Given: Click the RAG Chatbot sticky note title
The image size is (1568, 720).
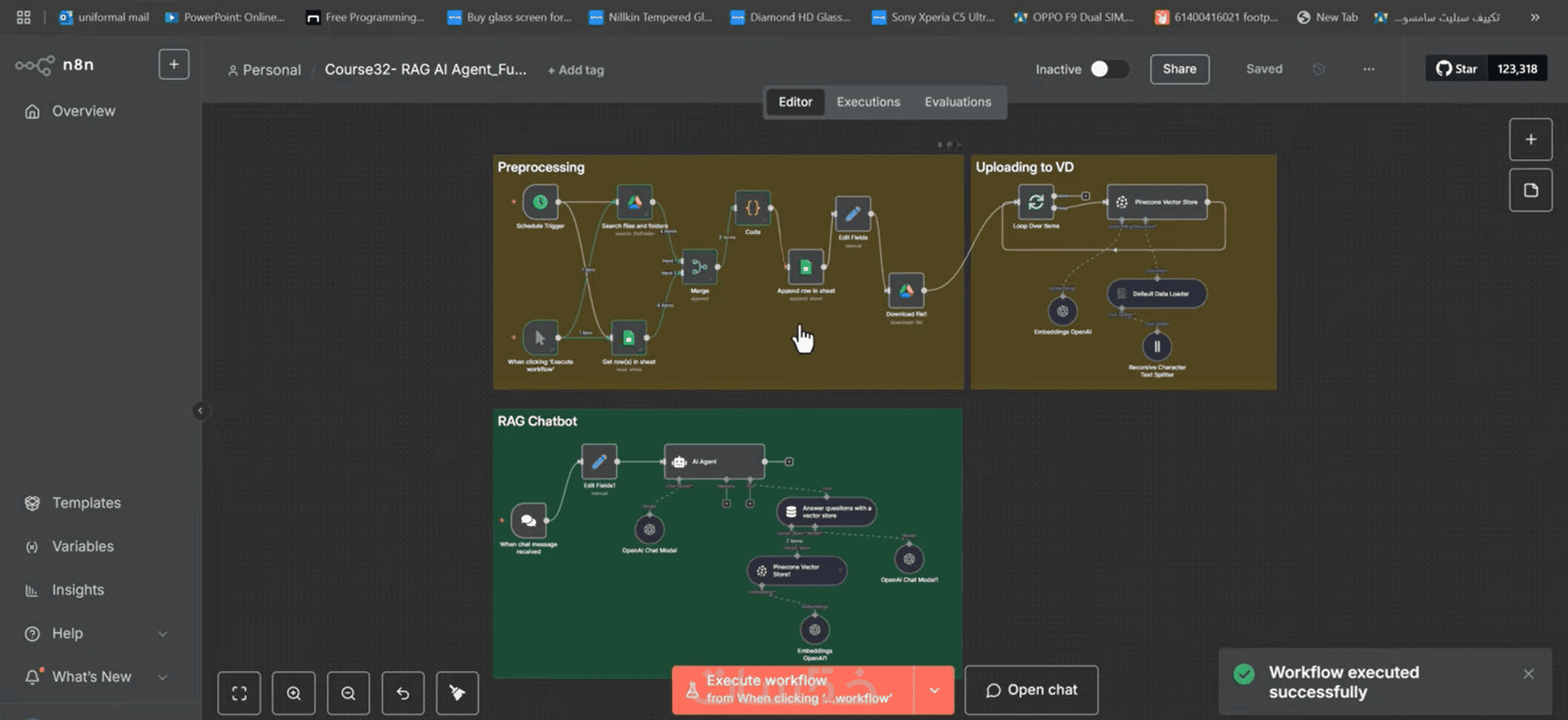Looking at the screenshot, I should (x=537, y=421).
